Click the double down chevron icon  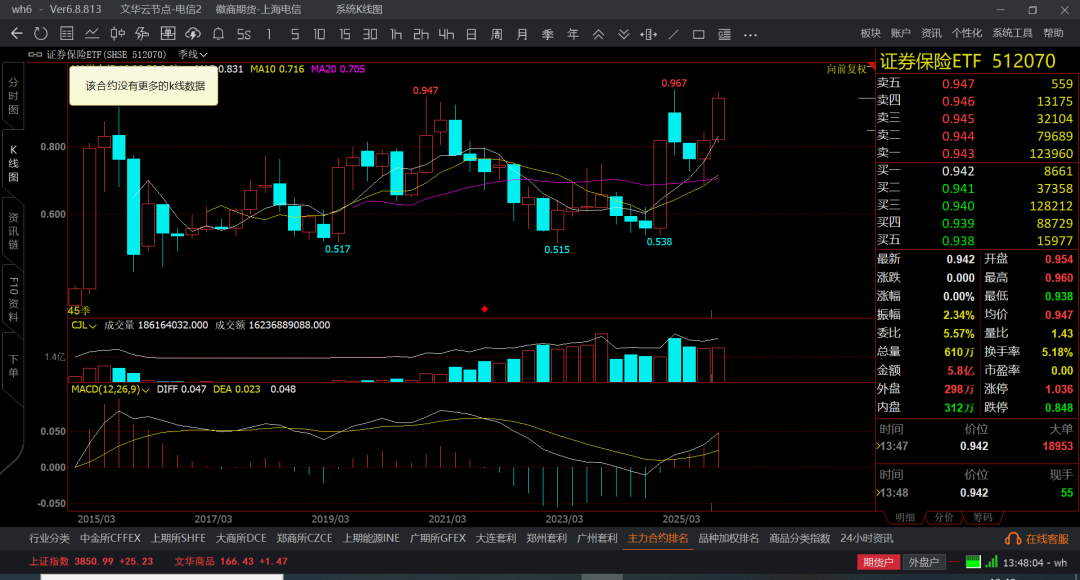tap(623, 34)
